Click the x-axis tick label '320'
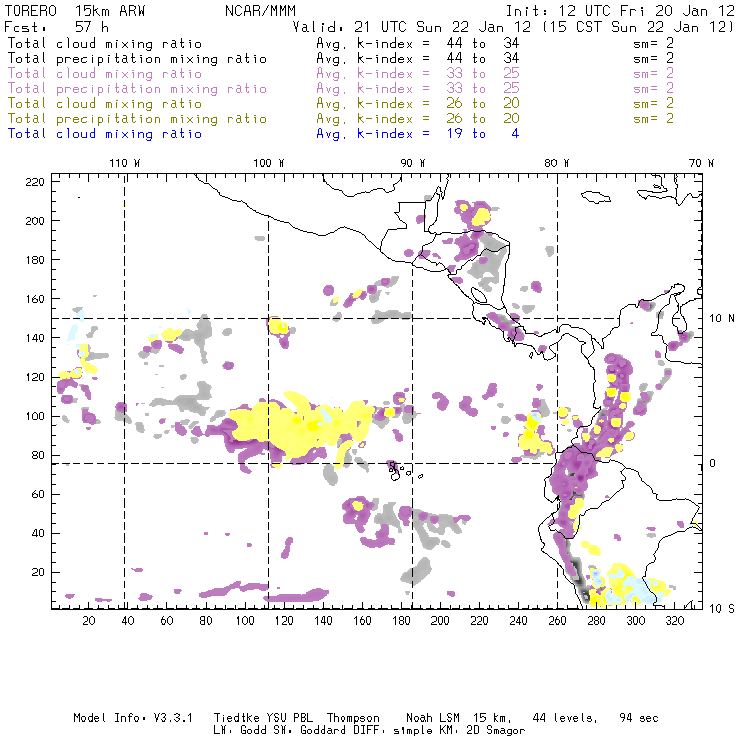This screenshot has width=740, height=740. 675,621
